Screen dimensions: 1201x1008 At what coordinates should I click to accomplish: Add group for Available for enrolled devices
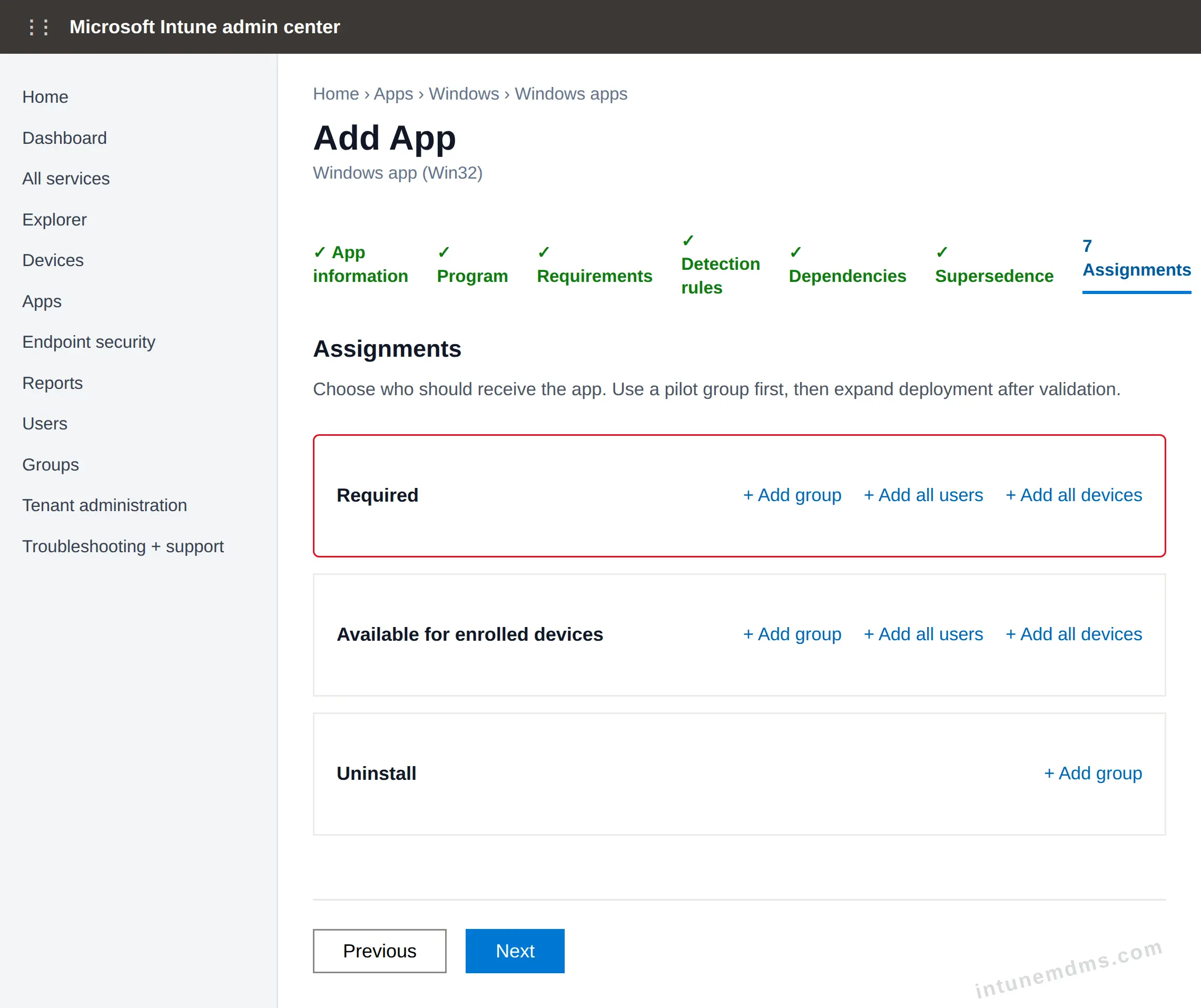(792, 634)
